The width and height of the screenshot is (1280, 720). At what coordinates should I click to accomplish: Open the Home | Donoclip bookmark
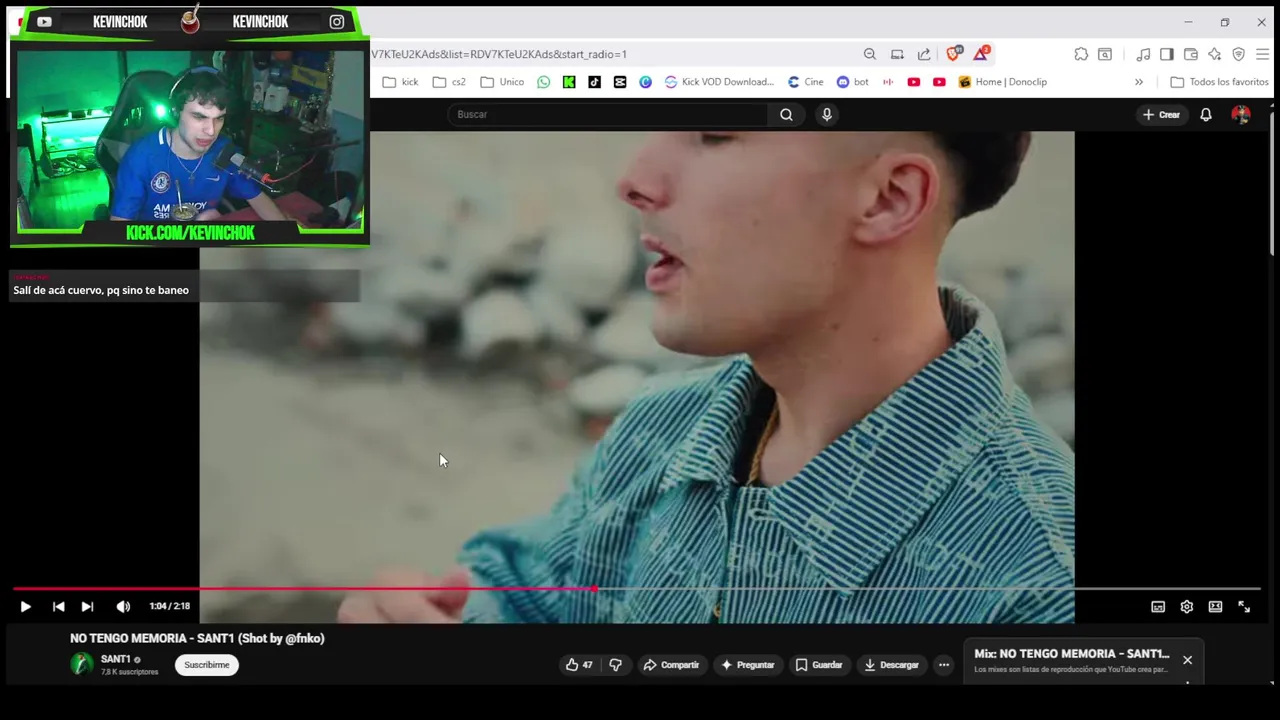click(1003, 82)
